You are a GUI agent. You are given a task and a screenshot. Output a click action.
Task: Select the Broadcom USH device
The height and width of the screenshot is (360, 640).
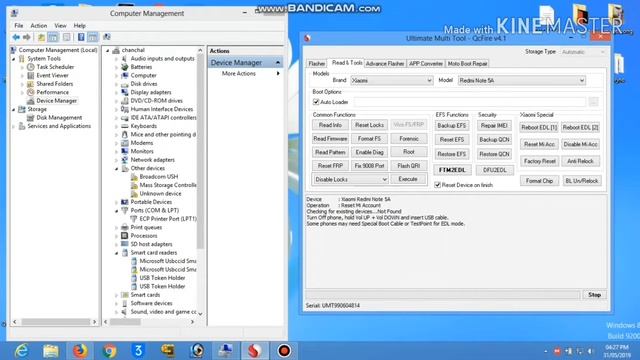(158, 177)
